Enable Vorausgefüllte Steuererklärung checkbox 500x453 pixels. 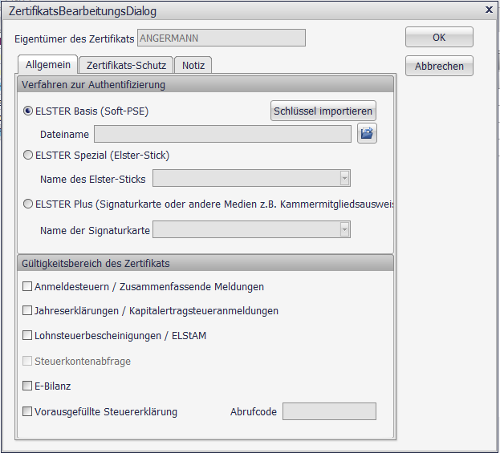click(x=27, y=411)
